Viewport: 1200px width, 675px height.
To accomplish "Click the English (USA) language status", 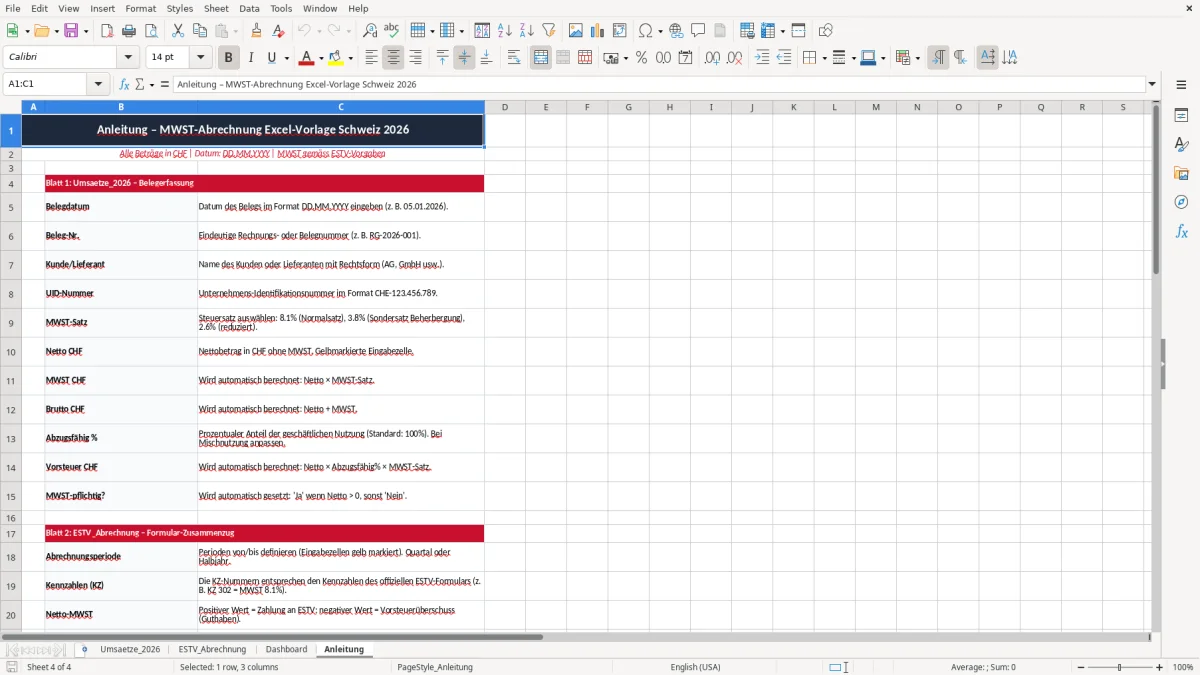I will click(695, 667).
